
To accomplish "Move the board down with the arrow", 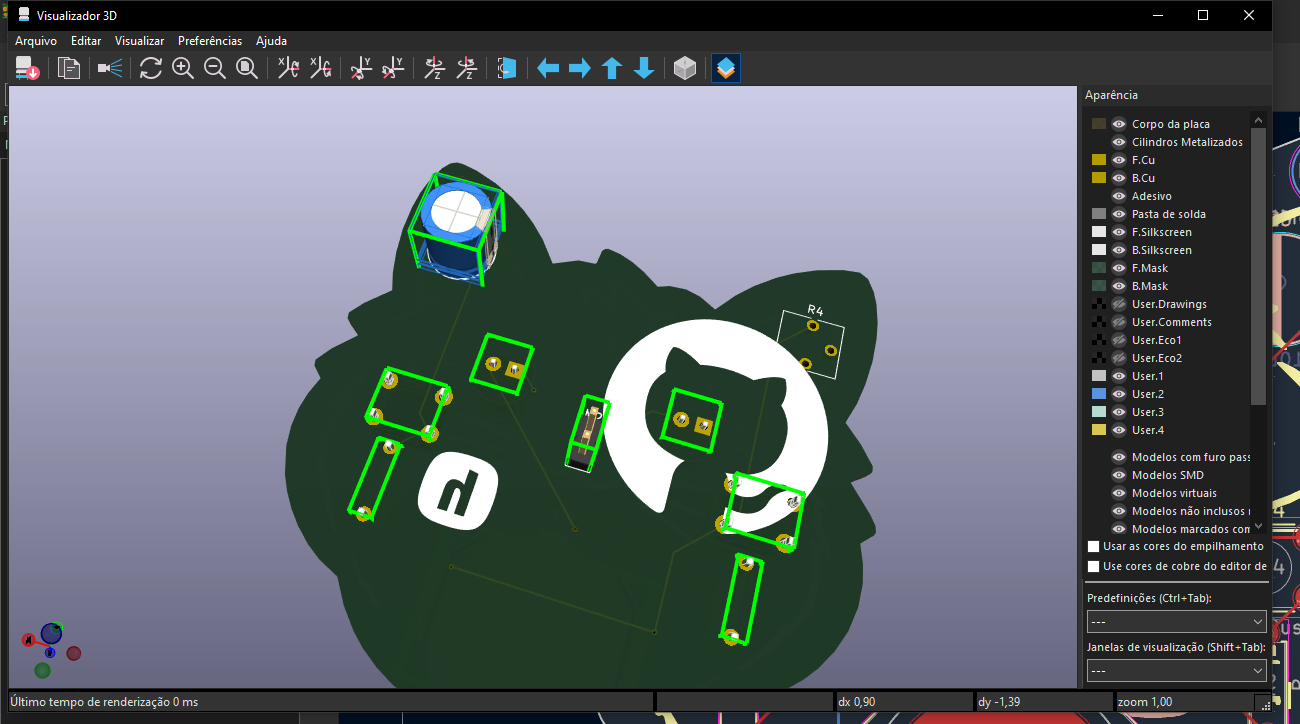I will click(x=644, y=68).
